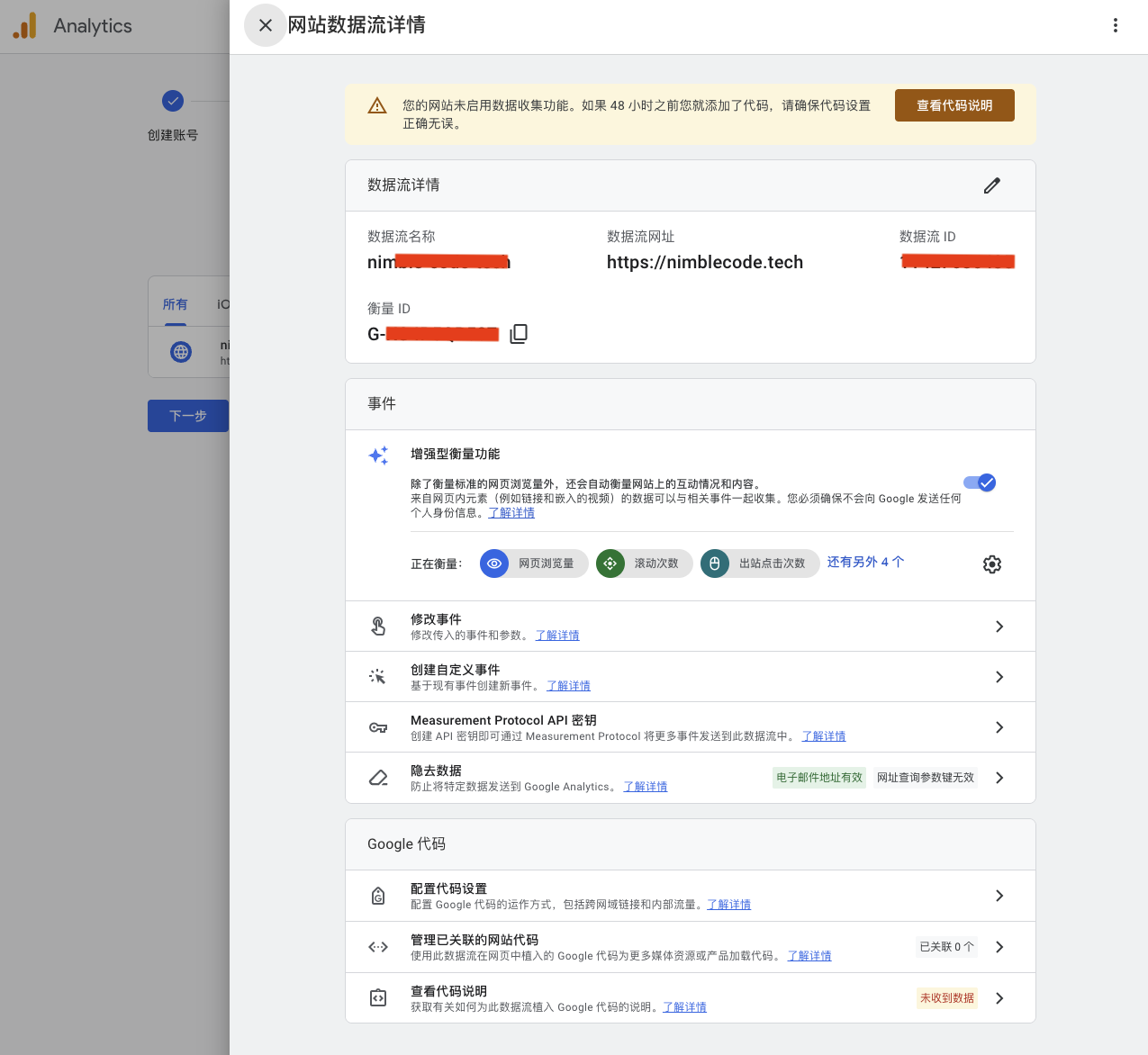Open Measurement Protocol API 密钥 row
The height and width of the screenshot is (1055, 1148).
[x=999, y=727]
